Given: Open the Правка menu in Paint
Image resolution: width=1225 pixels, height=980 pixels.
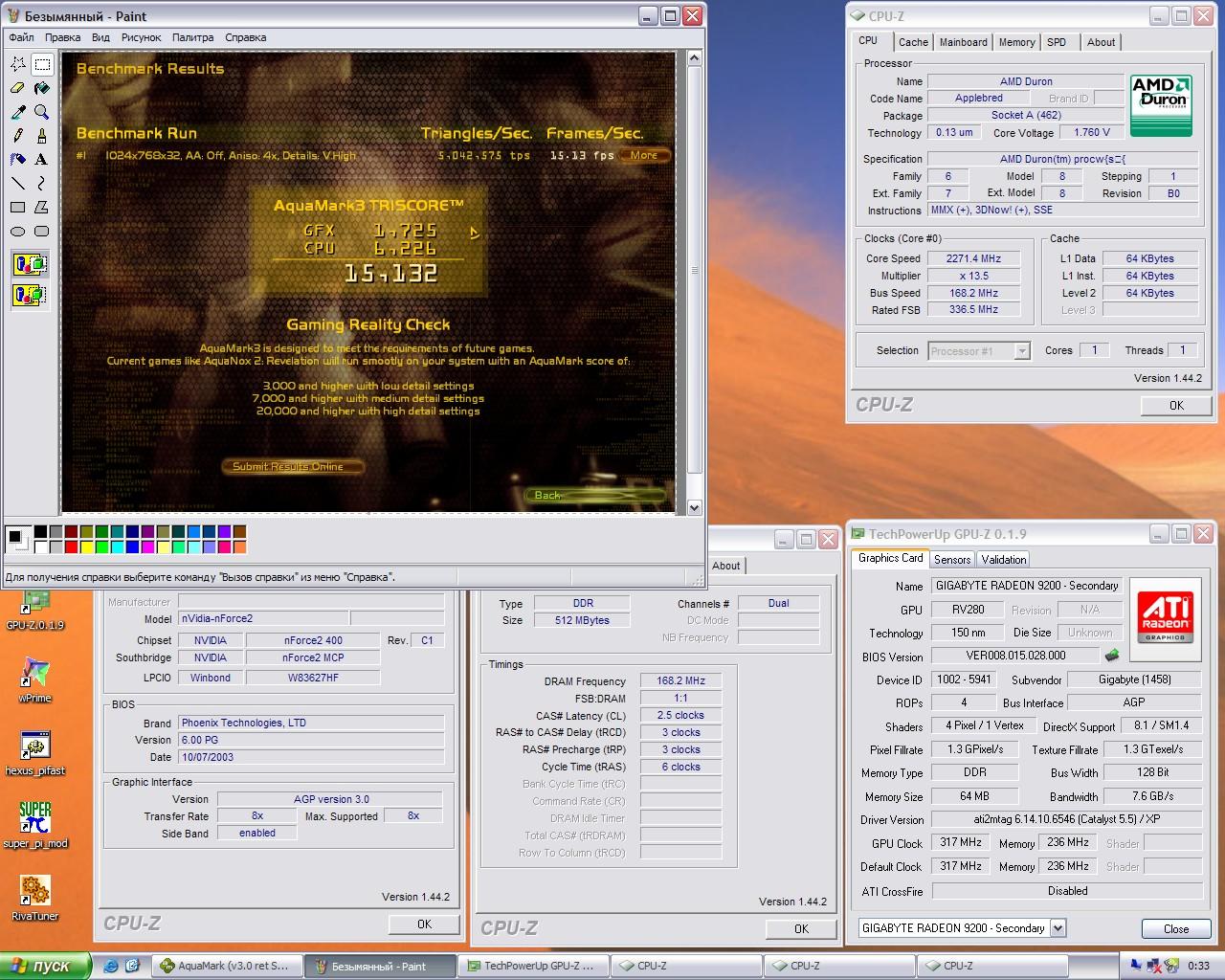Looking at the screenshot, I should (62, 37).
